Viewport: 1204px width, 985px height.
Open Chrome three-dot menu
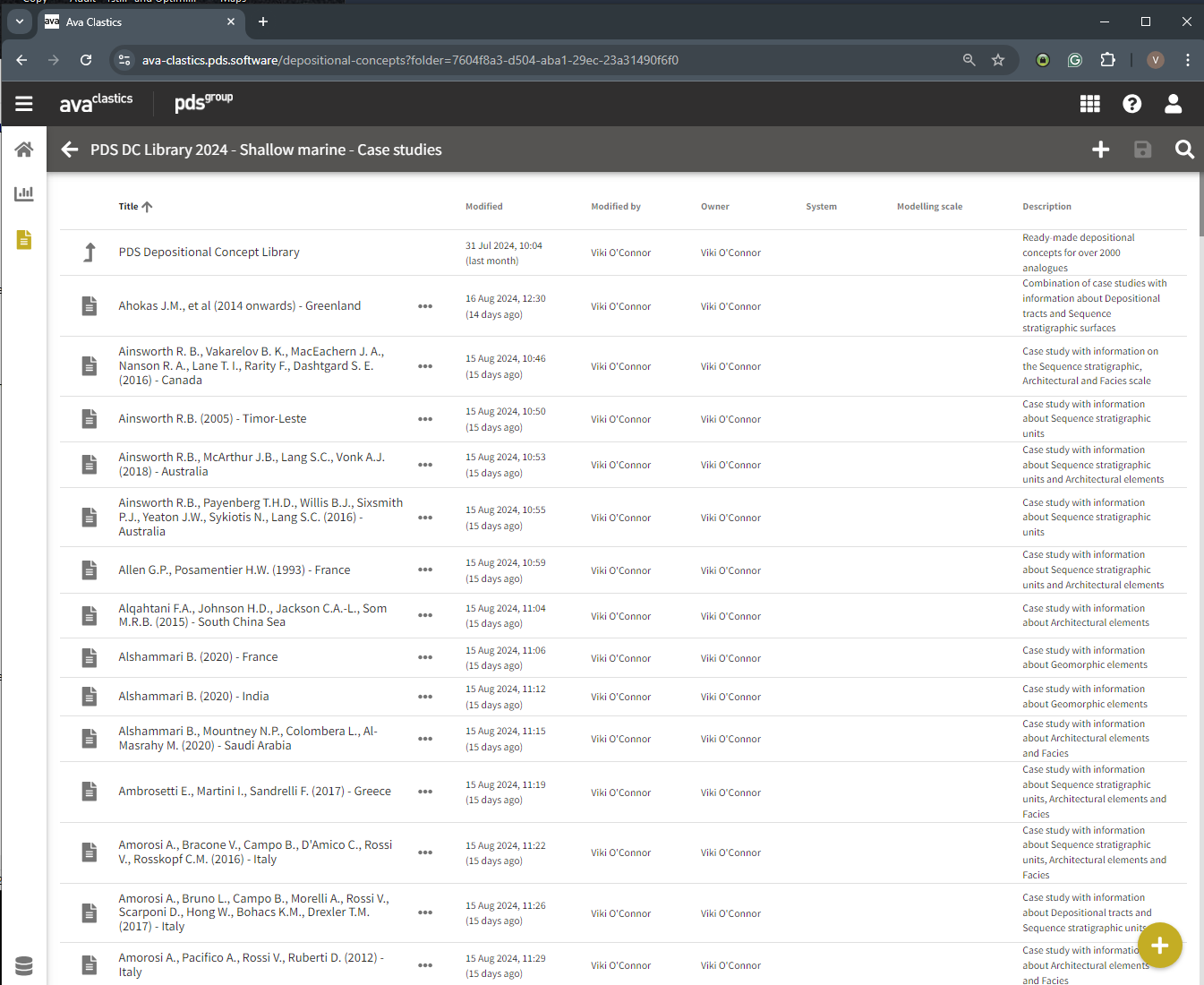coord(1188,60)
